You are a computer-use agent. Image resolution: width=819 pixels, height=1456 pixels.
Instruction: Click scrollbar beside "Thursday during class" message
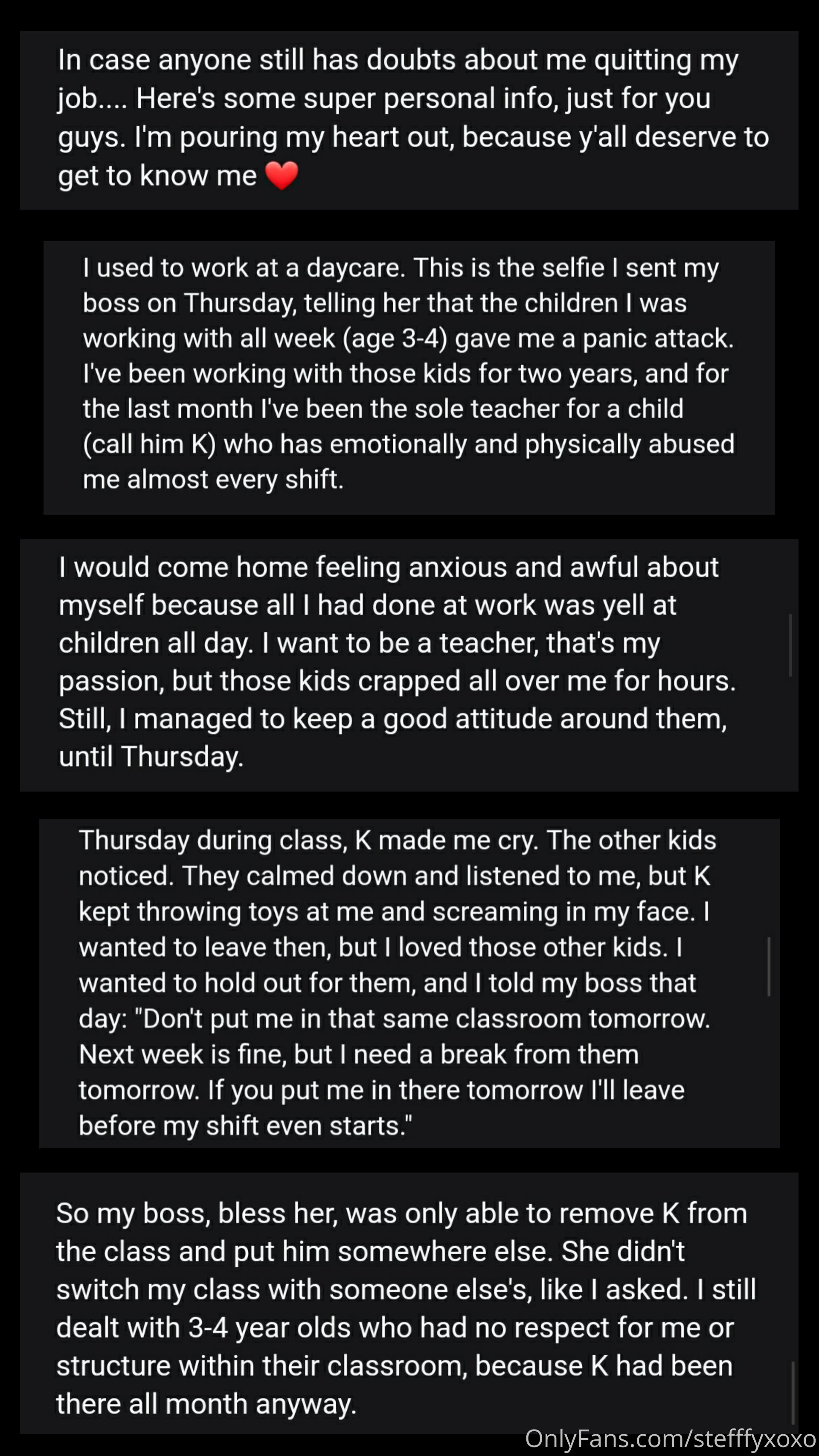[x=769, y=967]
